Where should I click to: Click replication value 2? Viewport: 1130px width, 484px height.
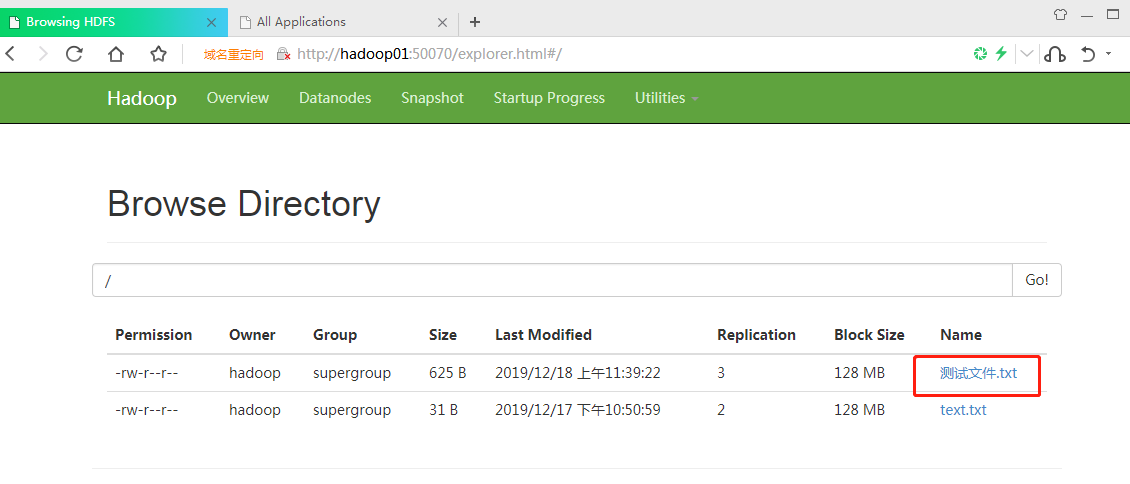tap(721, 411)
